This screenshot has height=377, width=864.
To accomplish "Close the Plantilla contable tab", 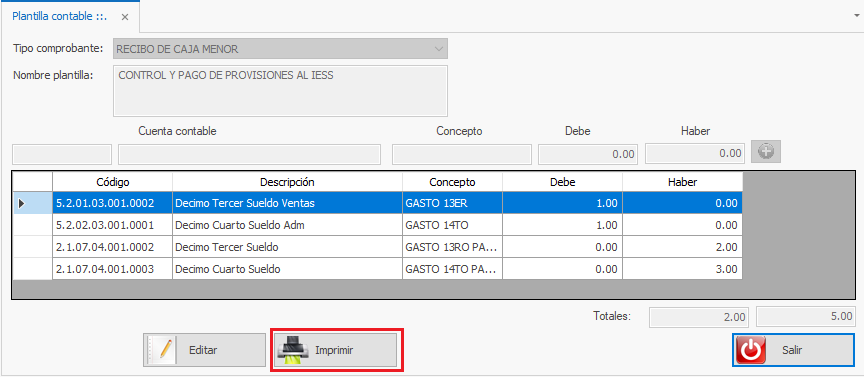I will click(x=125, y=17).
